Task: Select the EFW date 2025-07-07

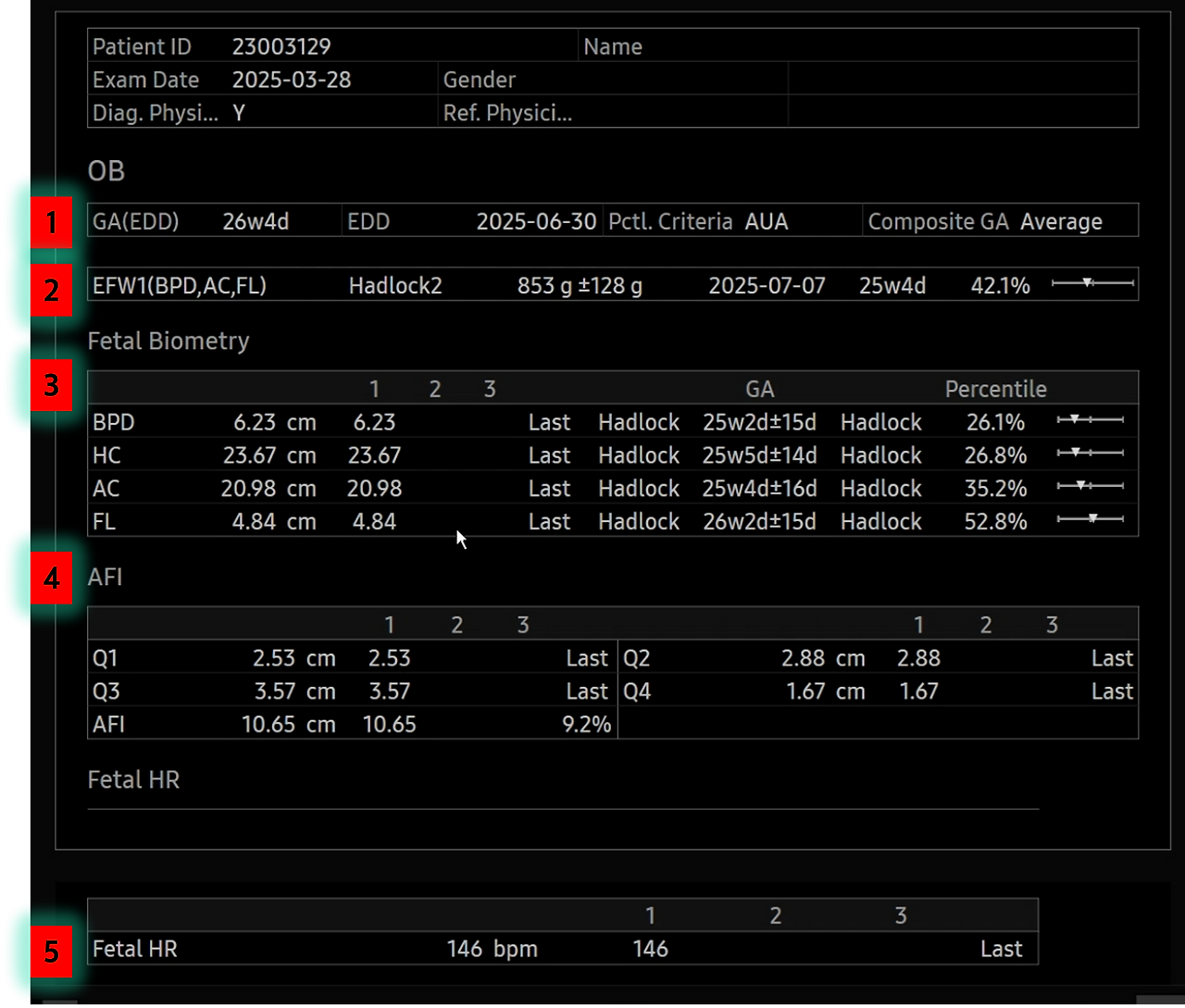Action: [767, 285]
